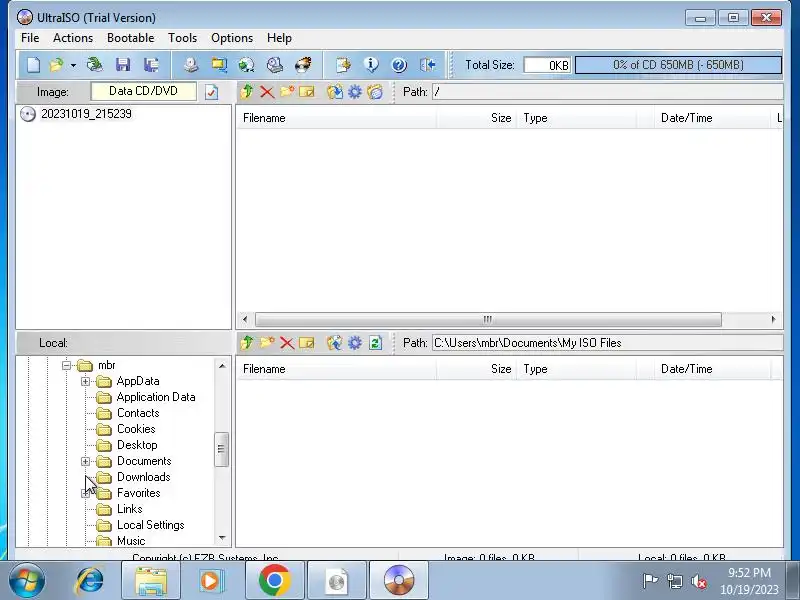Click the gear Properties icon in image toolbar

[355, 92]
